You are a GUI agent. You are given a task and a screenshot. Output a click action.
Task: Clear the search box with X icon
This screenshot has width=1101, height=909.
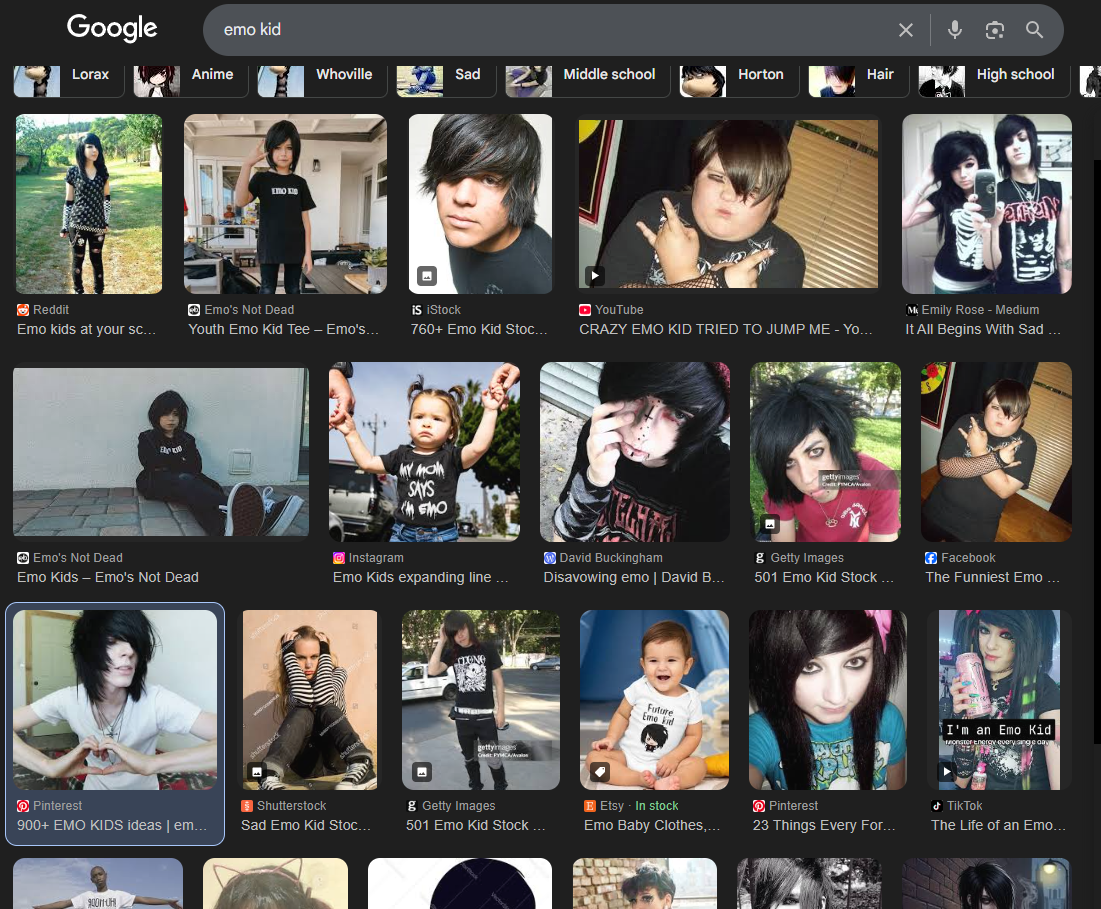tap(906, 30)
